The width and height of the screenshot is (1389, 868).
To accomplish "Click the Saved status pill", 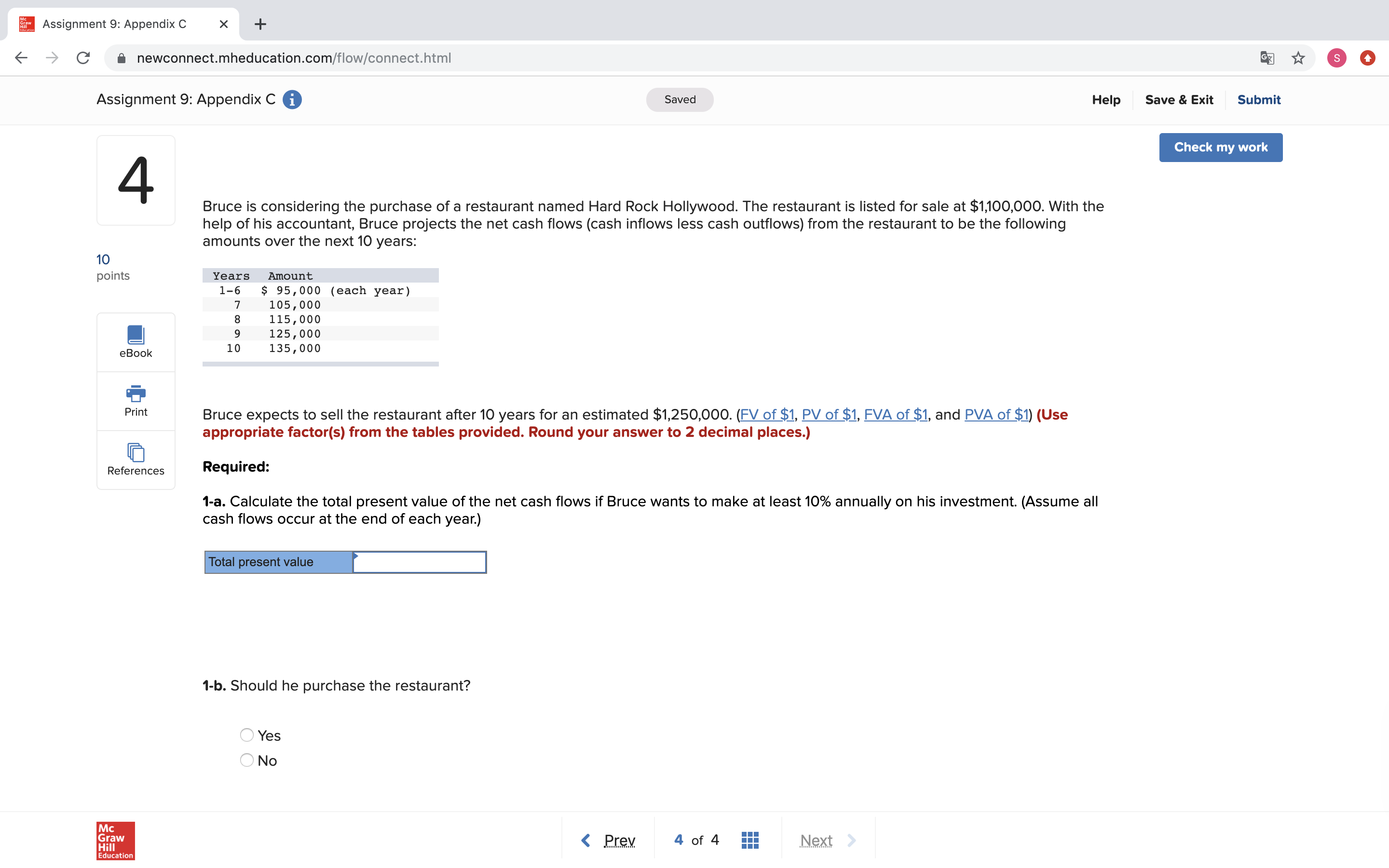I will point(680,99).
